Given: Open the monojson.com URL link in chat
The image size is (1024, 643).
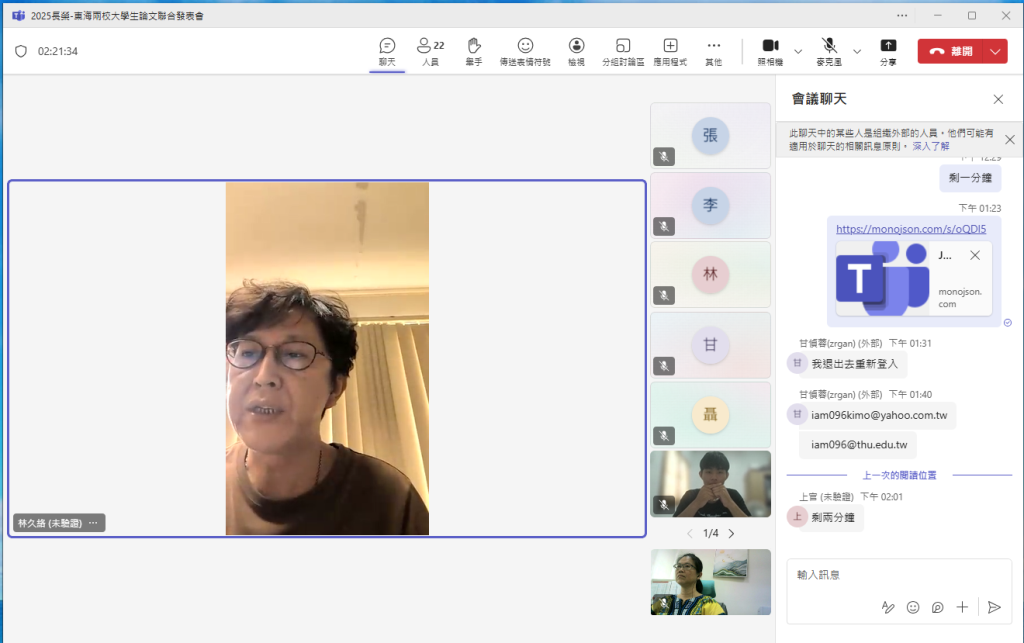Looking at the screenshot, I should click(911, 228).
